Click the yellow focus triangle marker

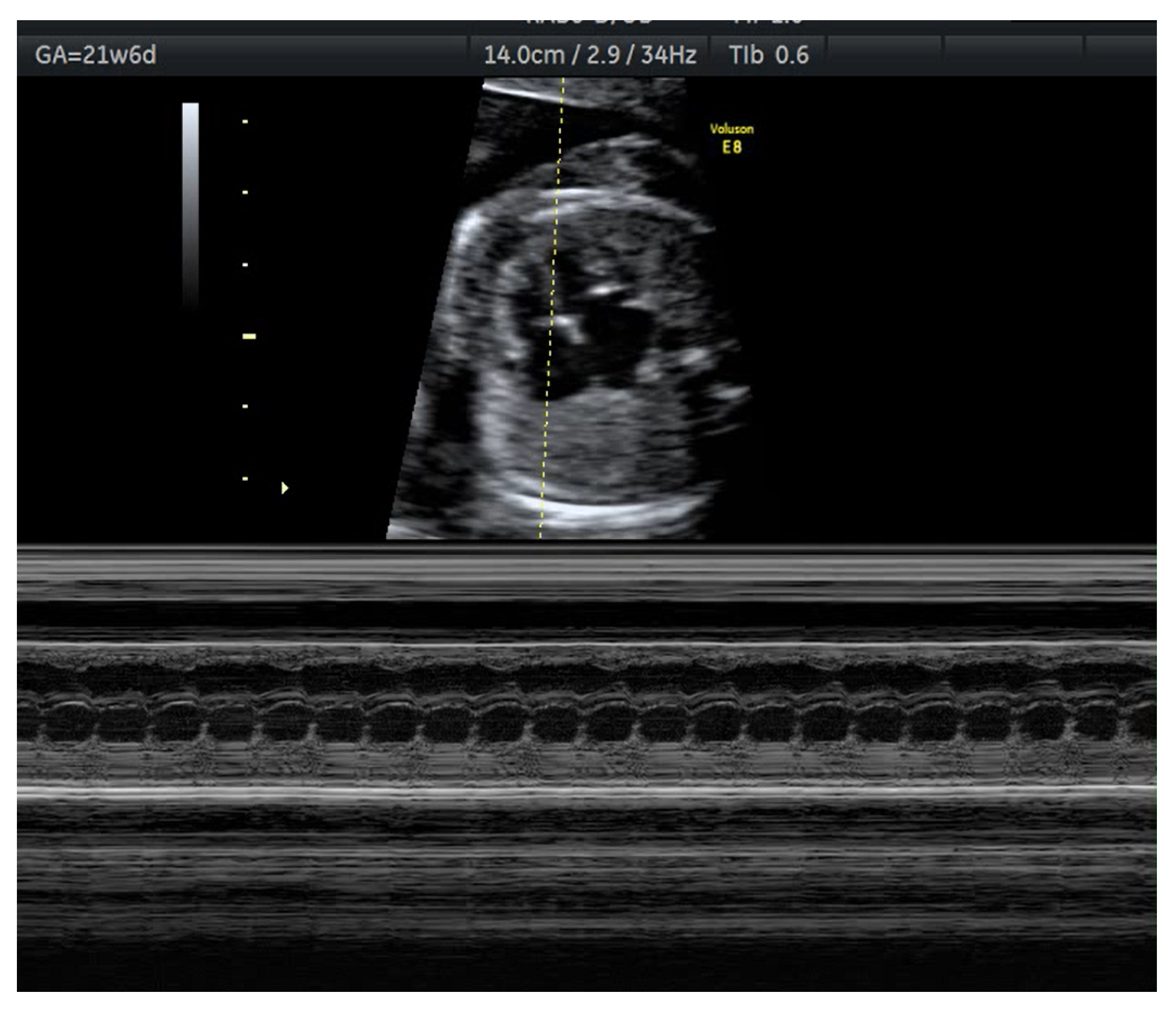pyautogui.click(x=284, y=488)
